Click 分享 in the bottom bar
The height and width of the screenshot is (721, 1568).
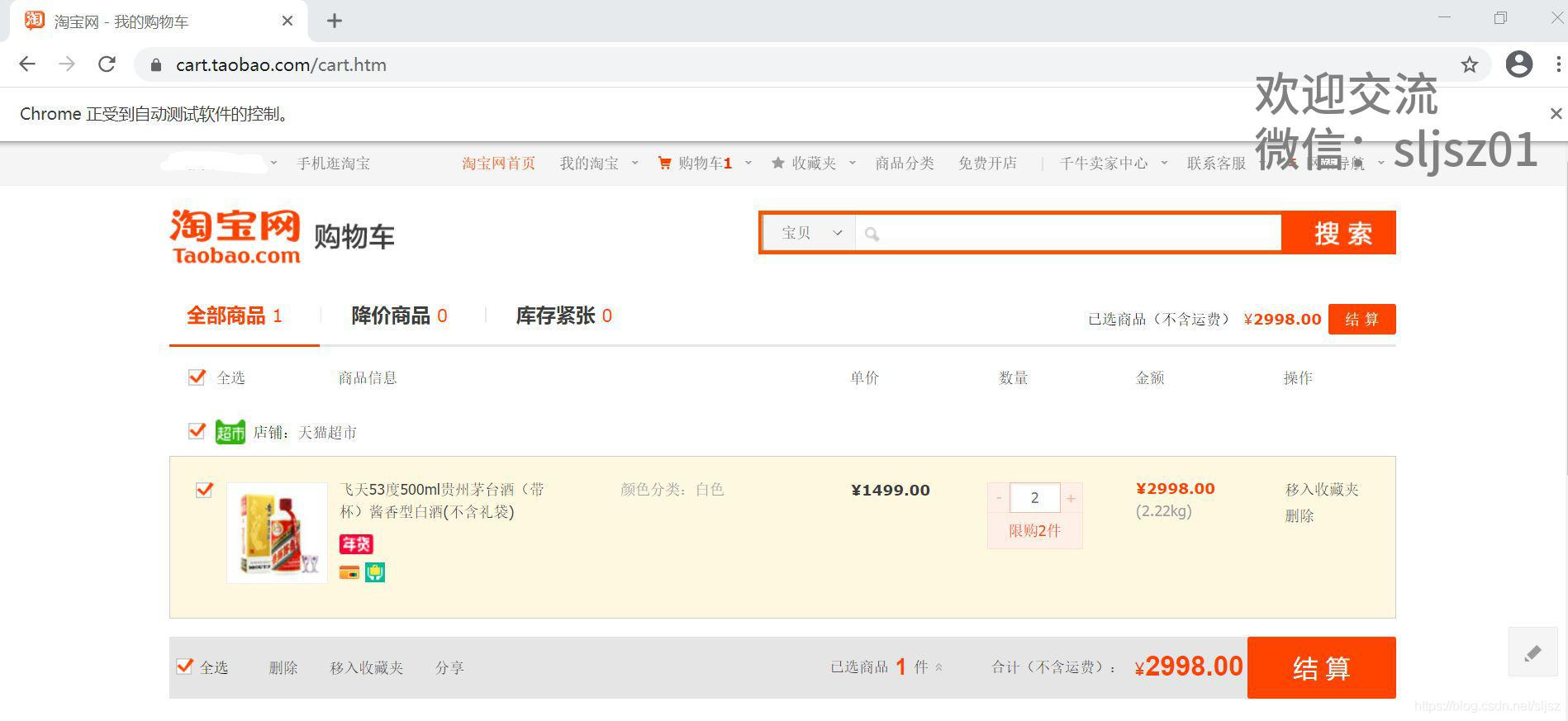click(449, 667)
